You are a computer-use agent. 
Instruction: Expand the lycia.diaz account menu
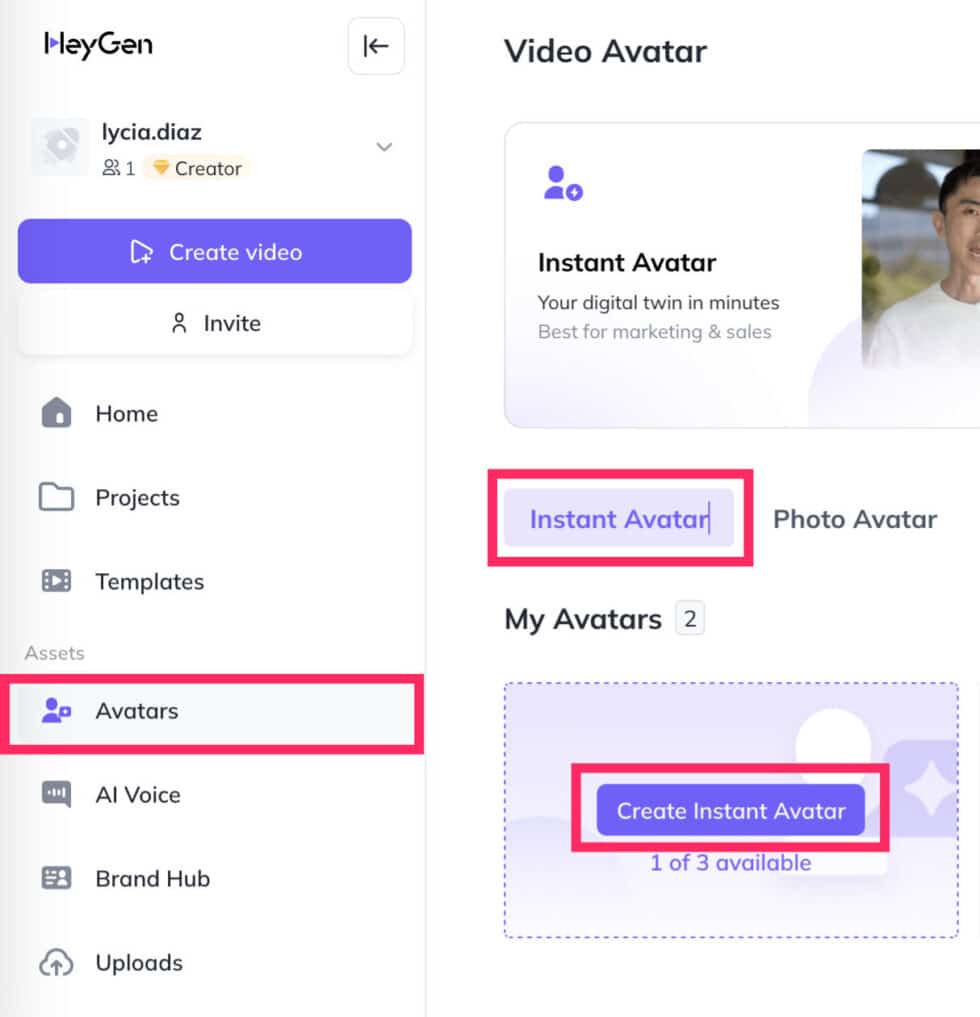point(152,131)
